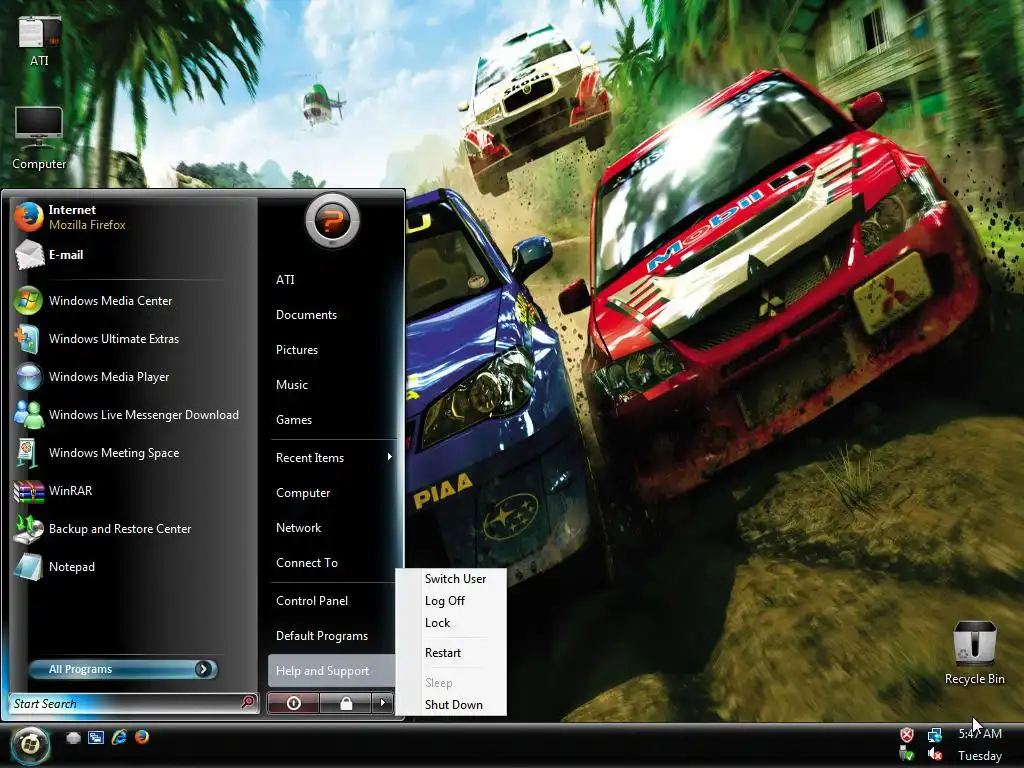Click the padlock lock button
The height and width of the screenshot is (768, 1024).
click(346, 703)
